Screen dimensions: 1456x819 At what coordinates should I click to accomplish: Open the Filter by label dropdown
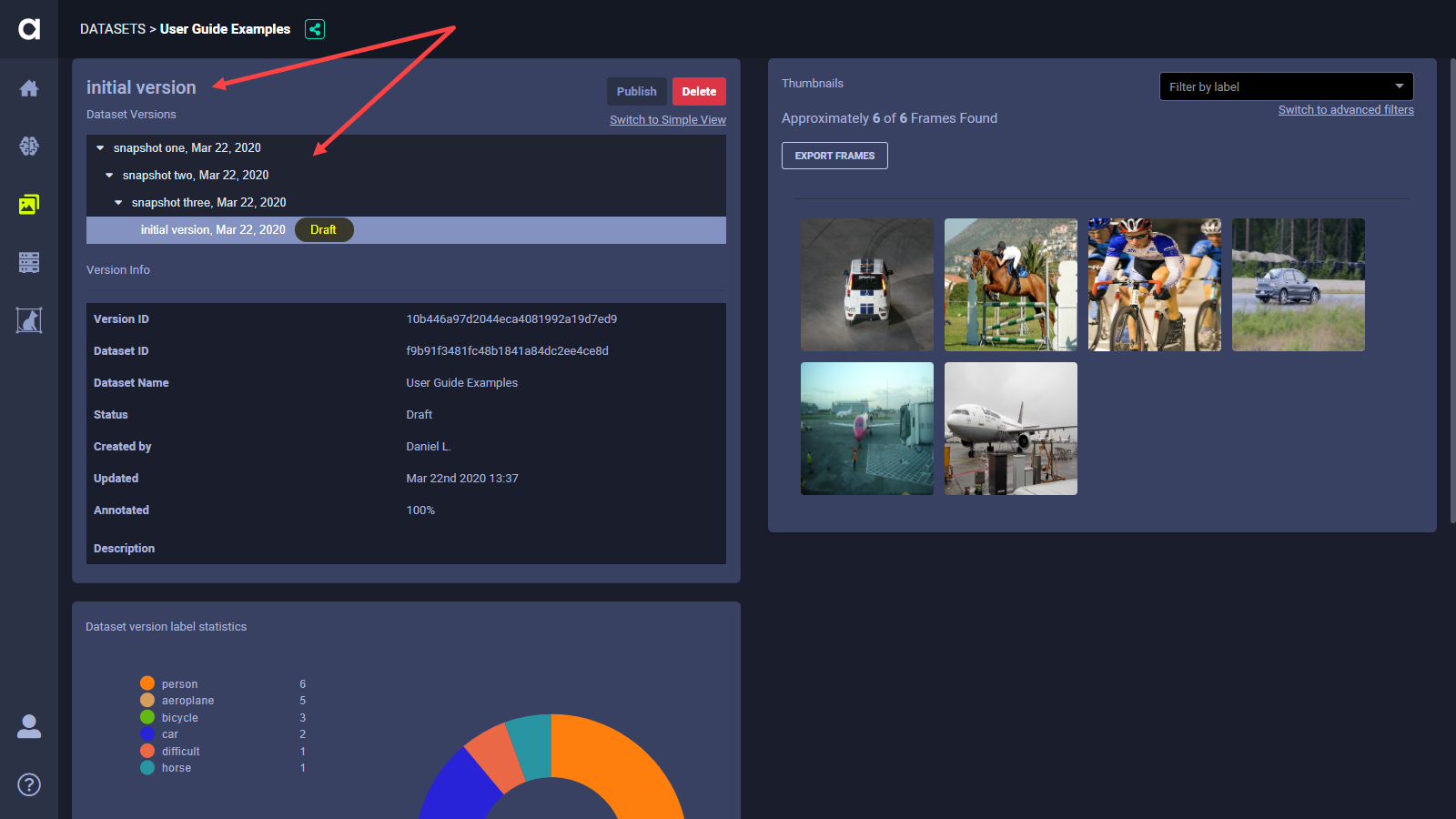(x=1285, y=86)
